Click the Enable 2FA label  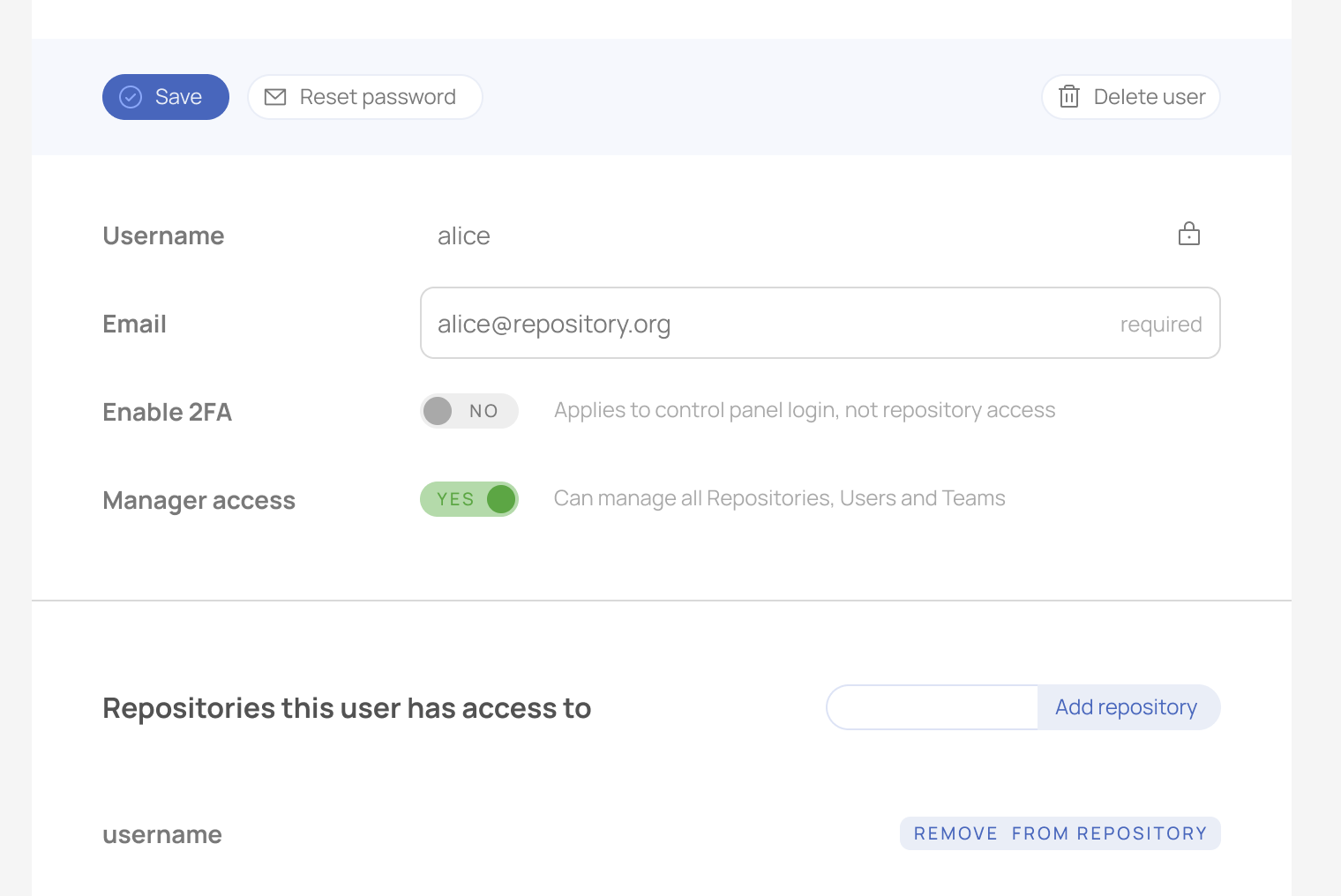tap(168, 412)
